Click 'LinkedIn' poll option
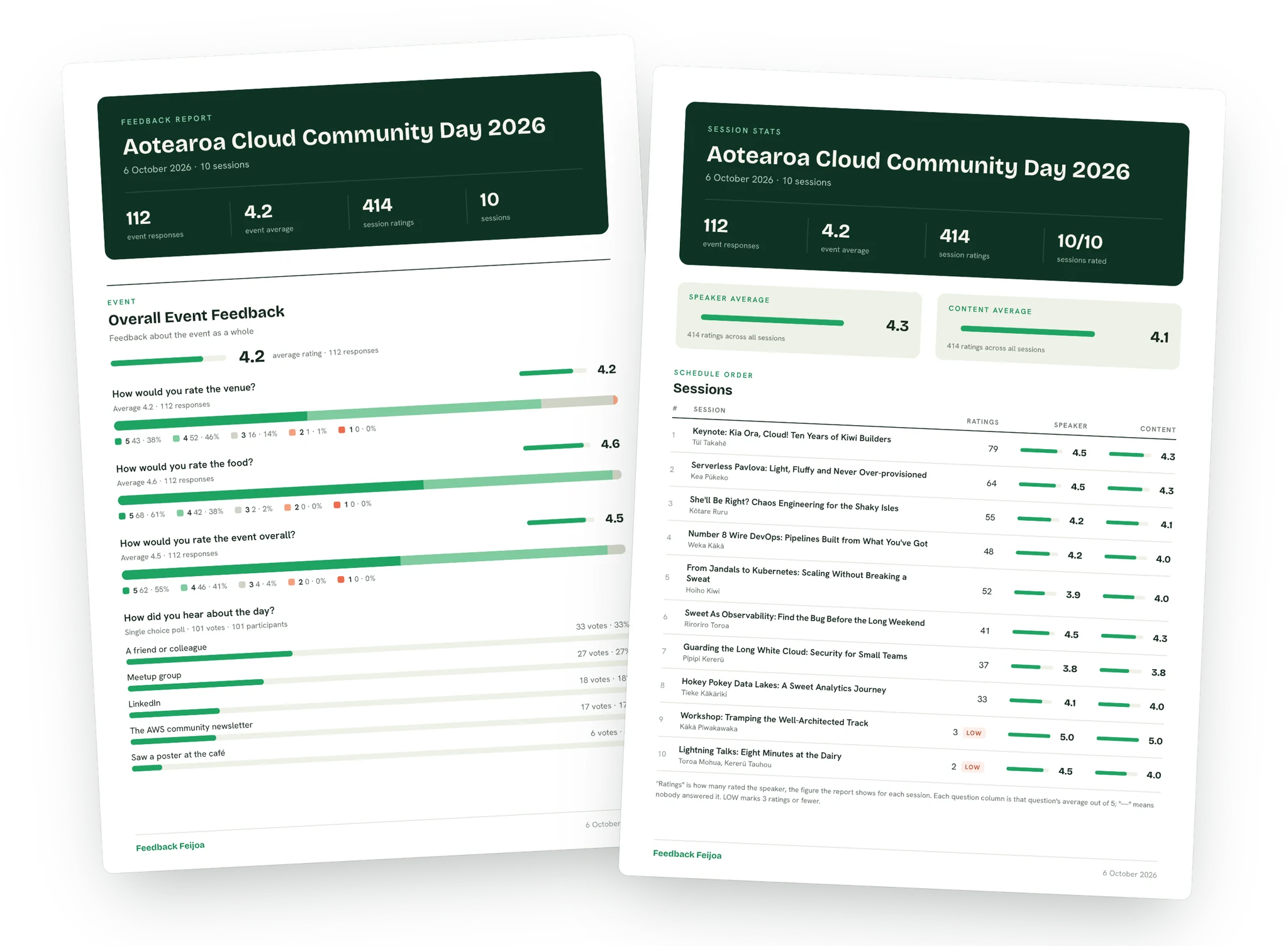The width and height of the screenshot is (1288, 946). 145,703
